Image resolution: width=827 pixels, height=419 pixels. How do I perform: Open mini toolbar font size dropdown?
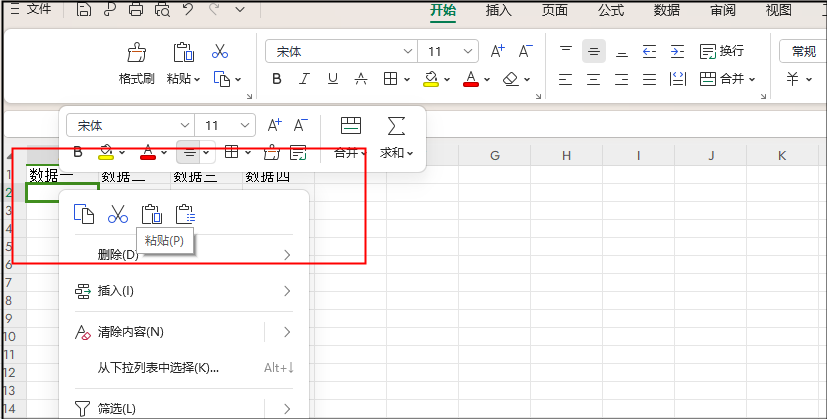point(245,126)
